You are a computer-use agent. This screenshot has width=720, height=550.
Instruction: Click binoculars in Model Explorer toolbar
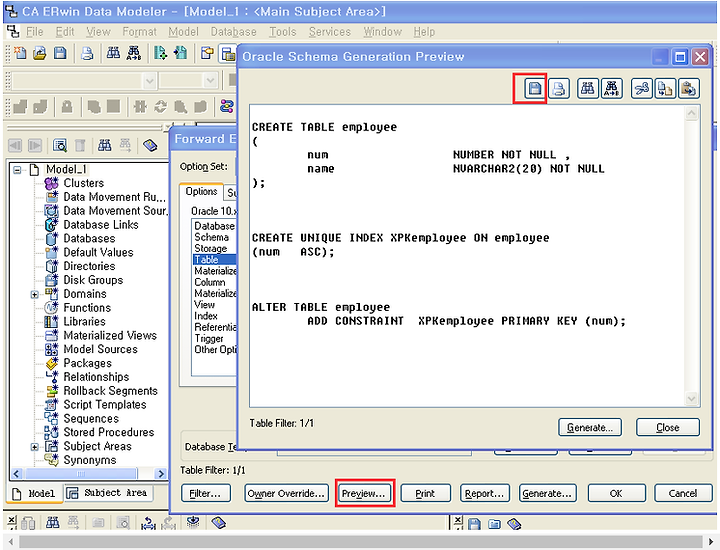[x=105, y=146]
